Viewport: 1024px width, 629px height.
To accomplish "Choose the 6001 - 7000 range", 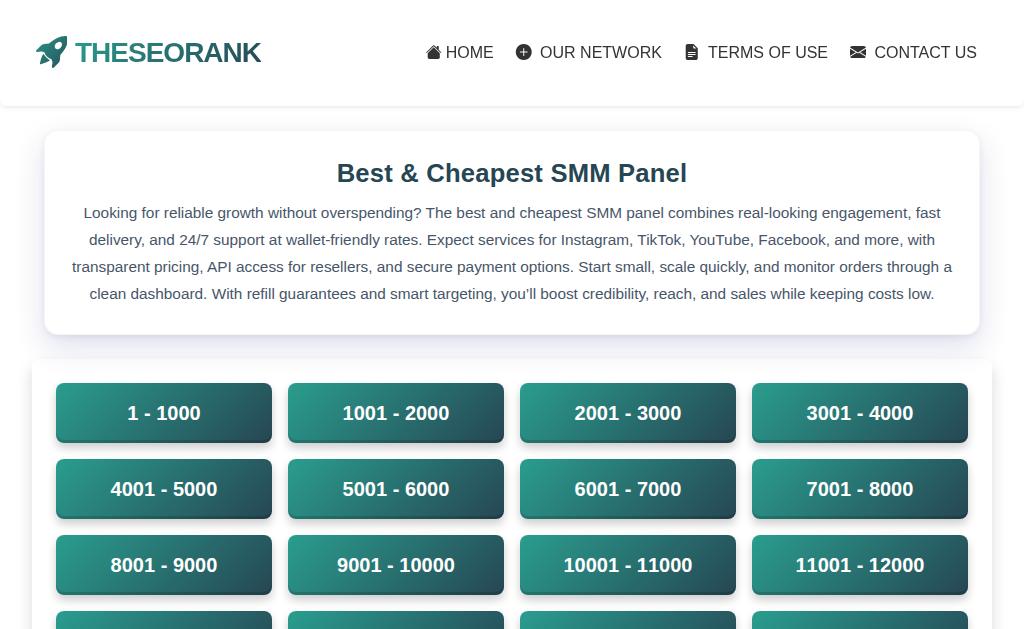I will coord(628,489).
